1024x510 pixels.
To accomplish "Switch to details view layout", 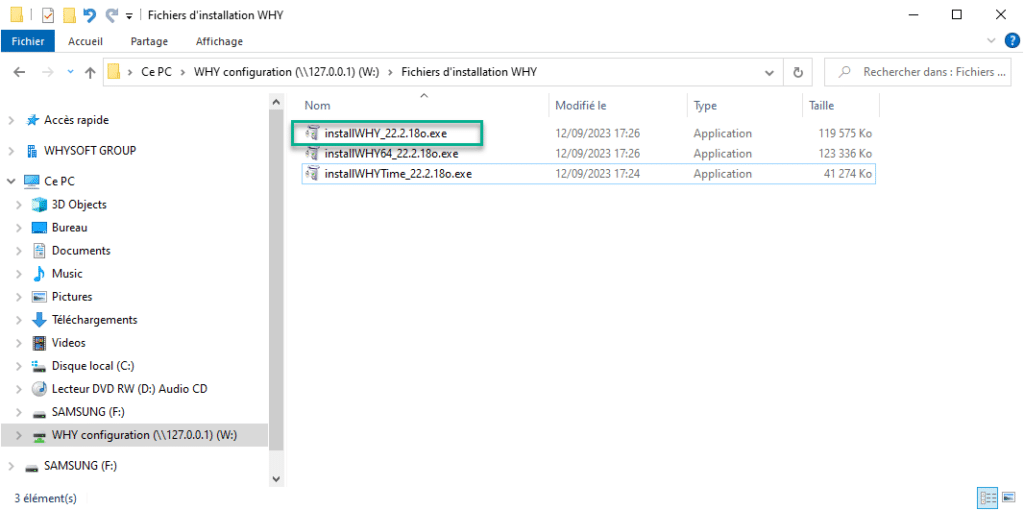I will (986, 498).
